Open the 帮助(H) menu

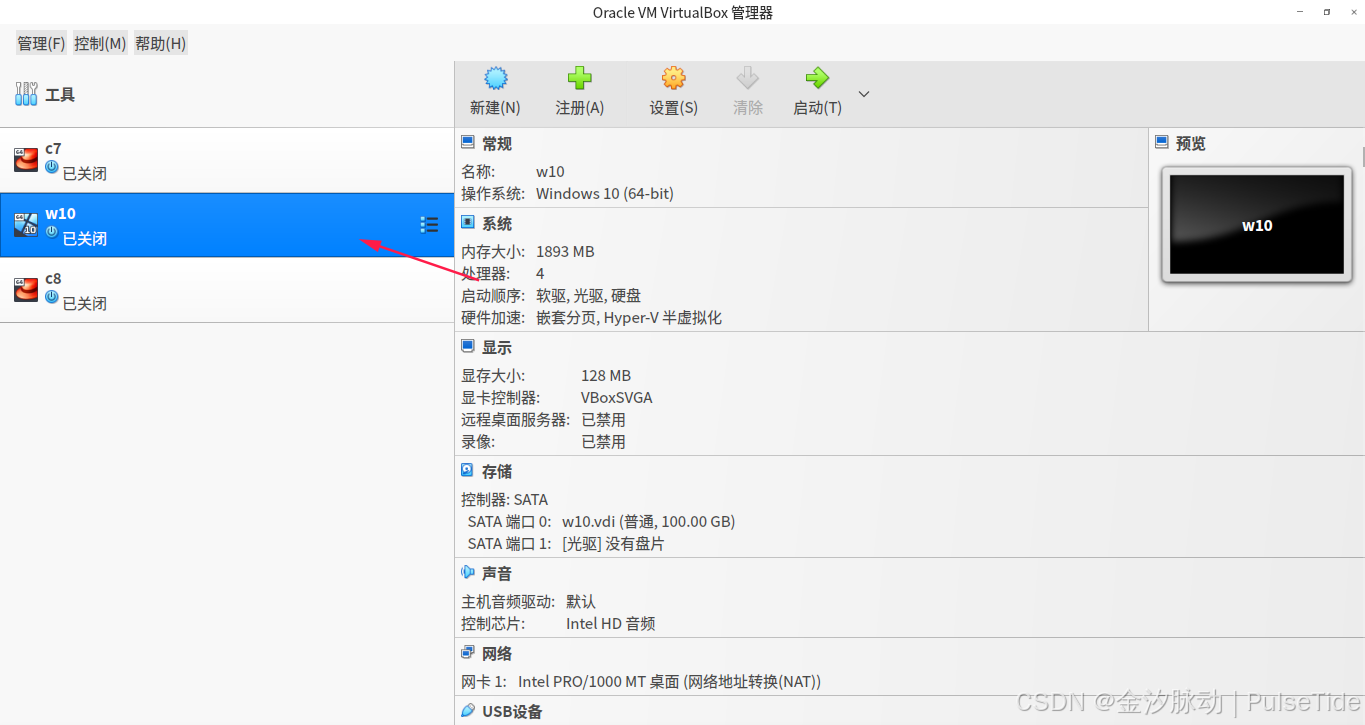[160, 43]
